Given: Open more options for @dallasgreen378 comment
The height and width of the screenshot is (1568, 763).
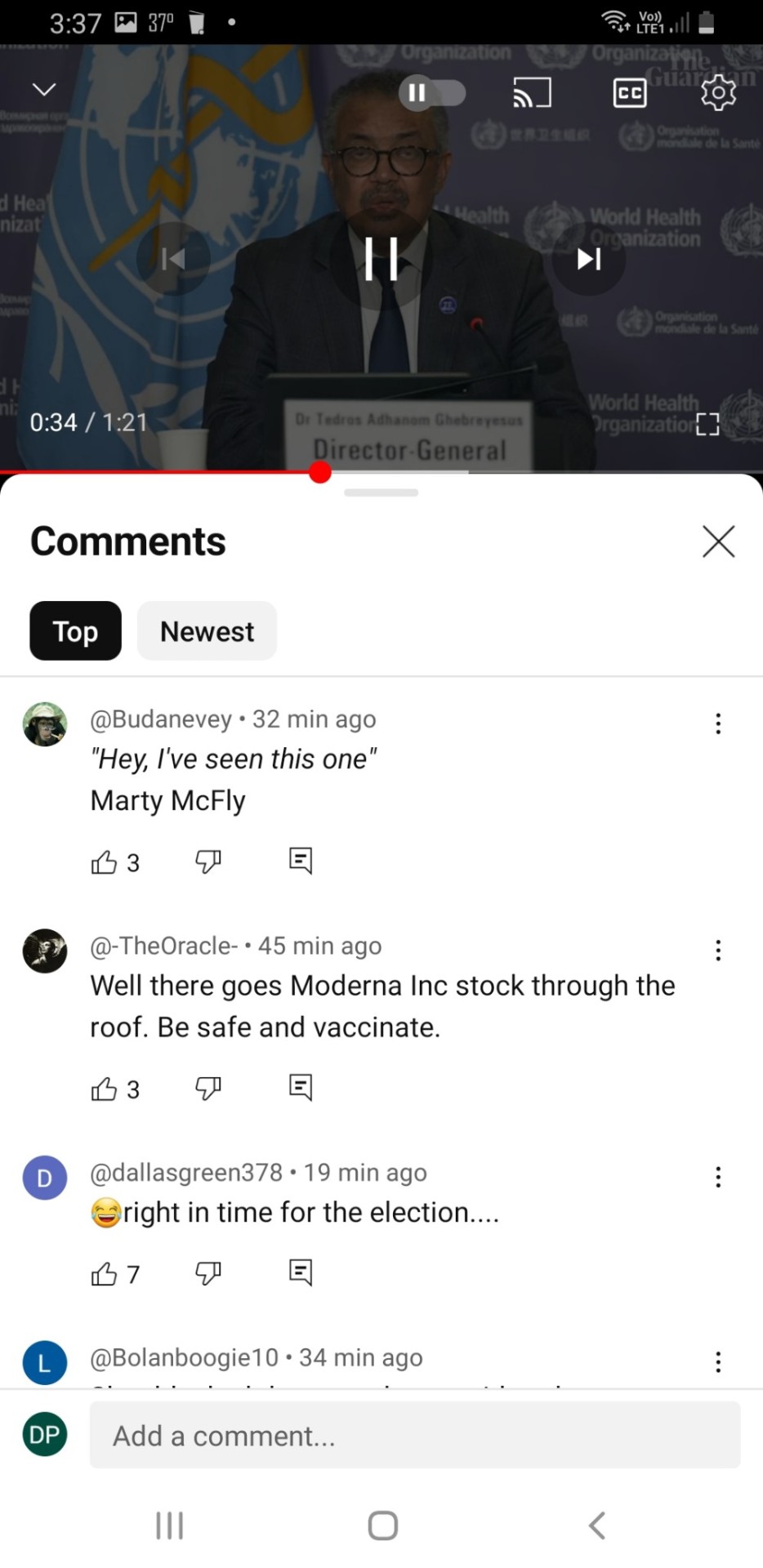Looking at the screenshot, I should 718,1177.
